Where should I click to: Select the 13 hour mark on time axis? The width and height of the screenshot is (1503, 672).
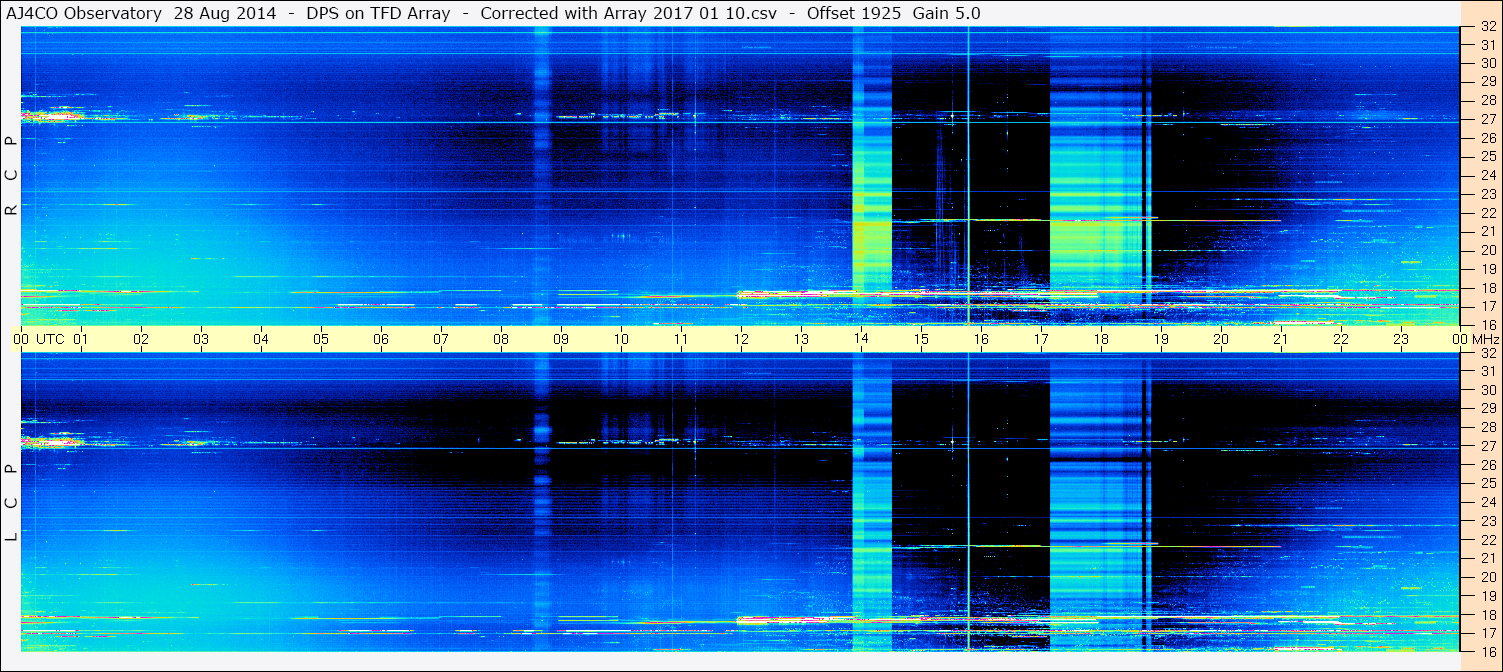click(801, 339)
